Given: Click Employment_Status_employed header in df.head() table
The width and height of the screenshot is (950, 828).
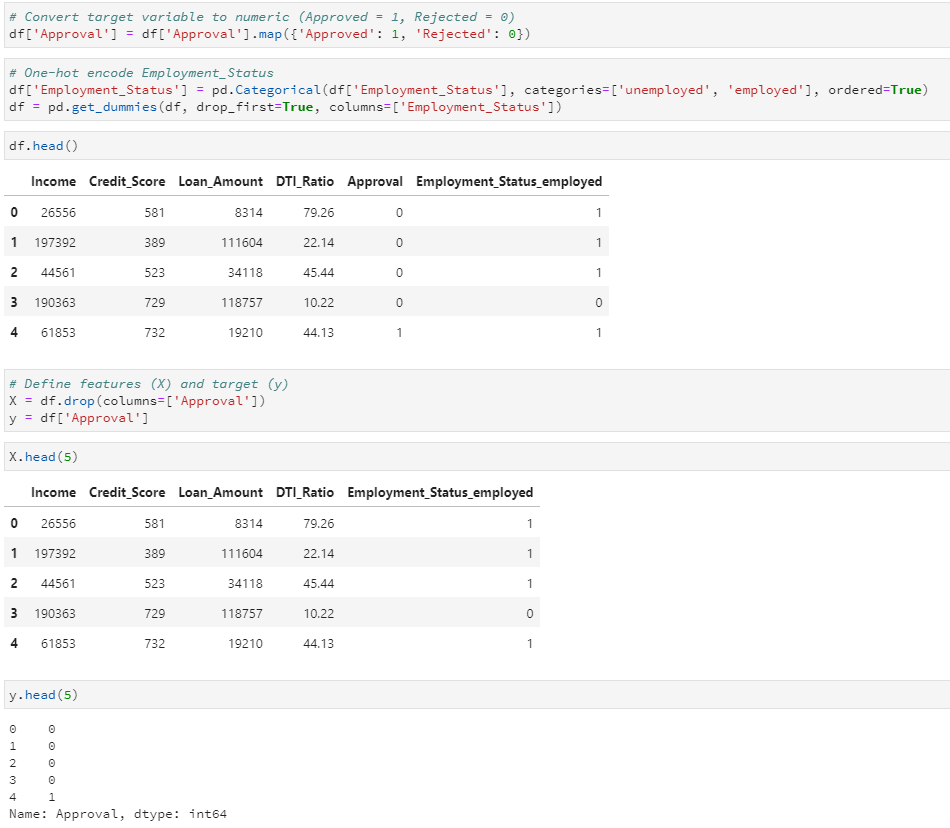Looking at the screenshot, I should pyautogui.click(x=508, y=182).
